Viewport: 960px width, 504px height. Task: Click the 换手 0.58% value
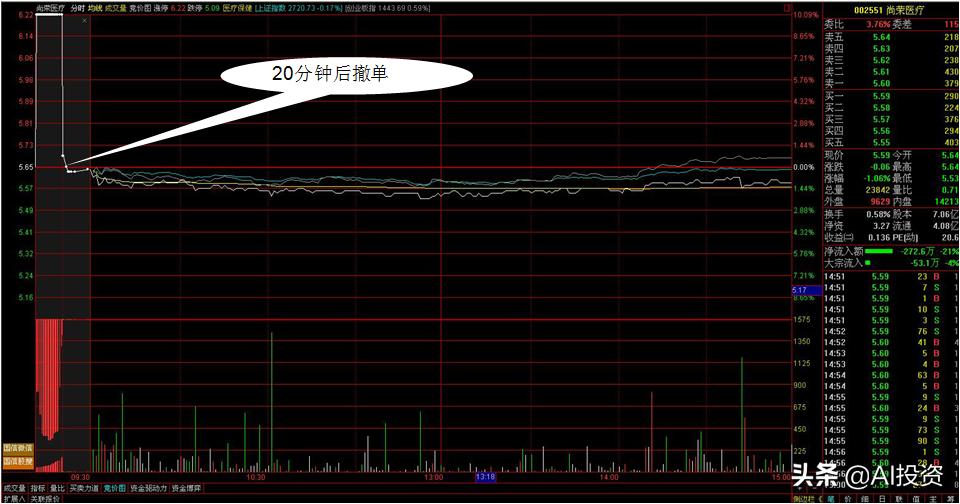pyautogui.click(x=878, y=215)
